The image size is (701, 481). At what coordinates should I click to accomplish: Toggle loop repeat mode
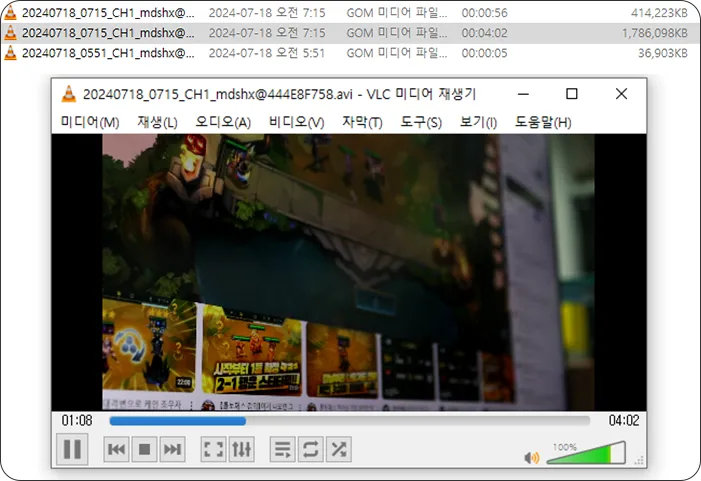(311, 450)
